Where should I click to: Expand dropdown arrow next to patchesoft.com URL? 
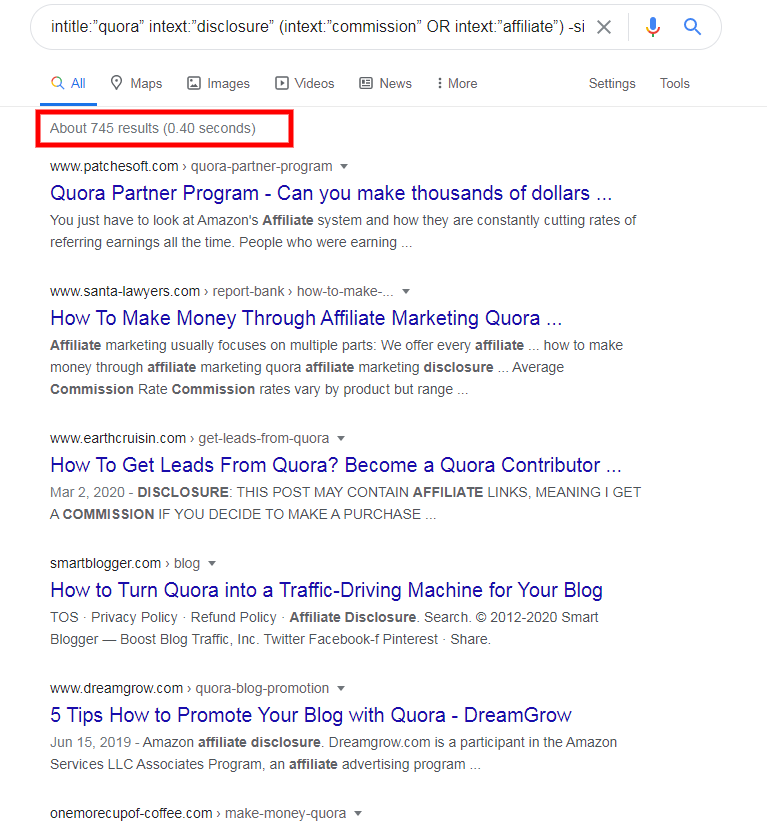pyautogui.click(x=344, y=167)
